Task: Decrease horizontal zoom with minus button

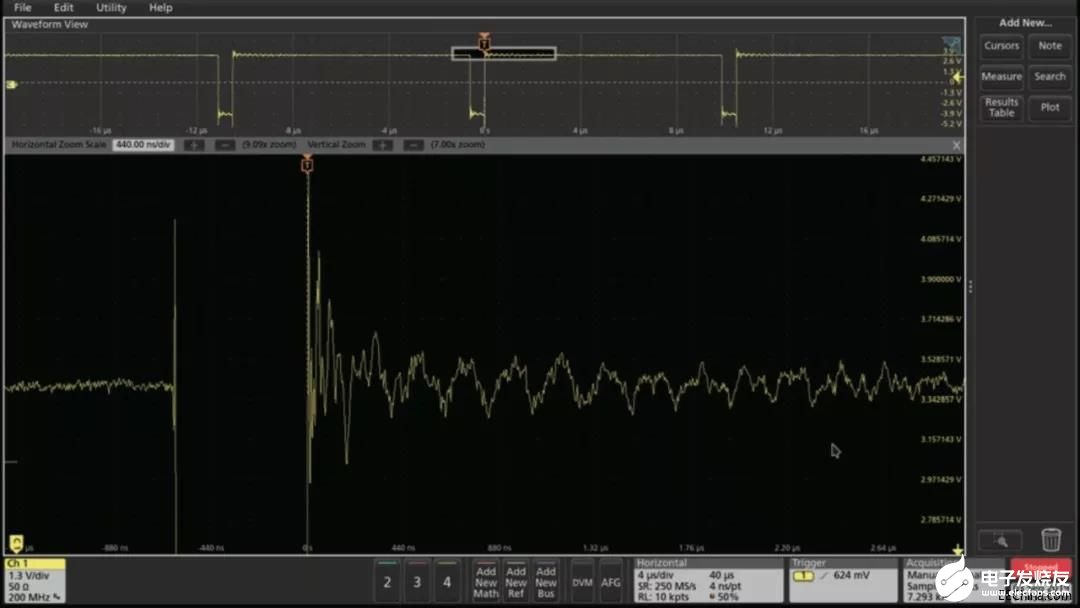Action: pos(225,145)
